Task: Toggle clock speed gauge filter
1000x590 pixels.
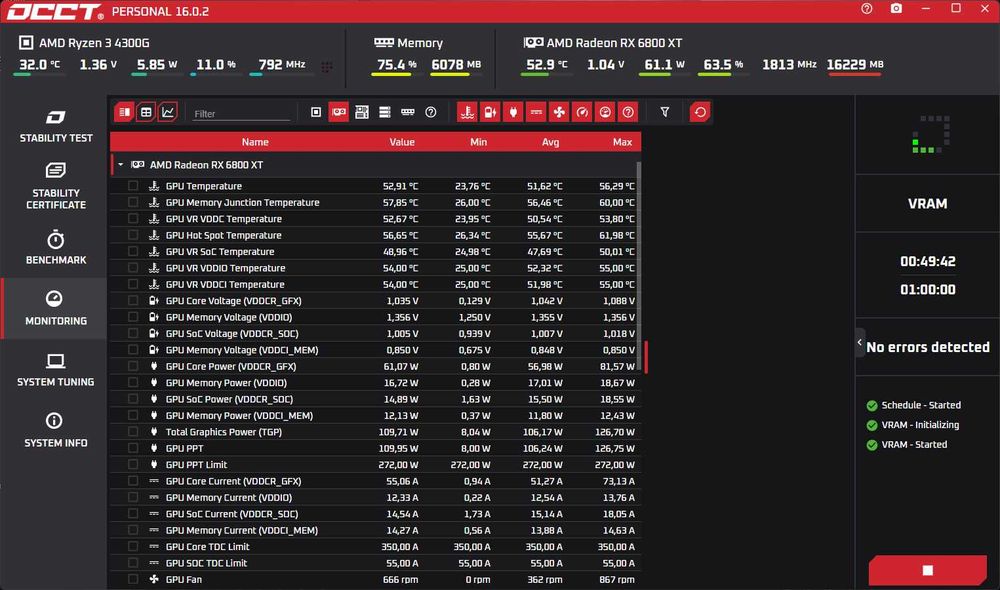Action: [x=582, y=112]
